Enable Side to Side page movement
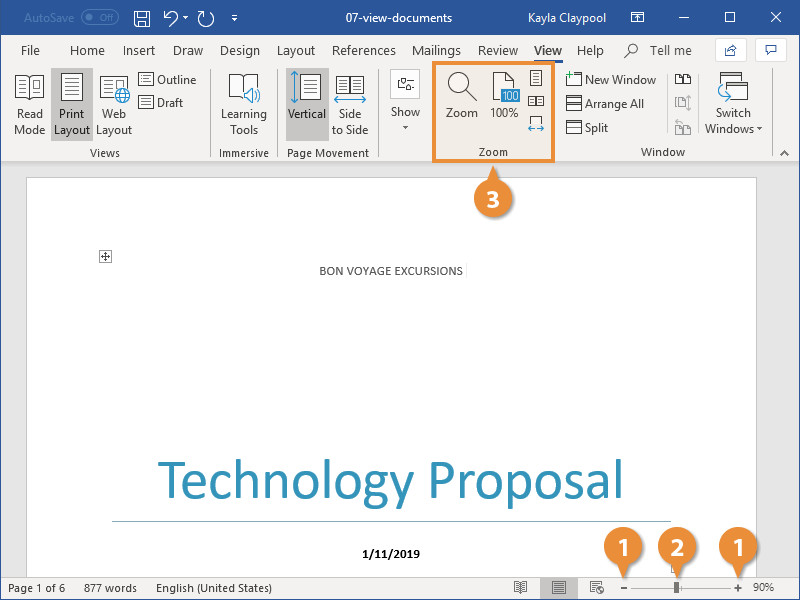This screenshot has height=600, width=800. pos(350,104)
